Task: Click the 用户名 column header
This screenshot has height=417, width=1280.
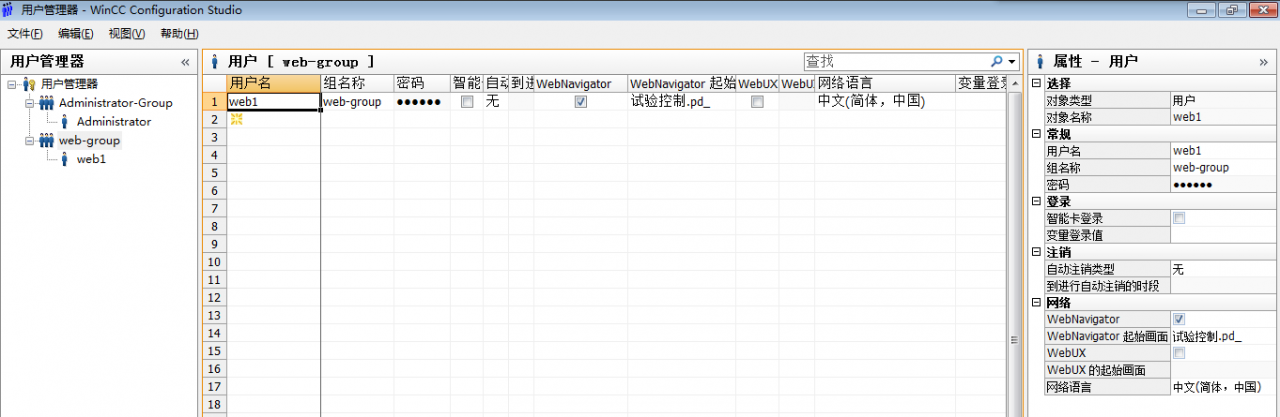Action: [x=274, y=84]
